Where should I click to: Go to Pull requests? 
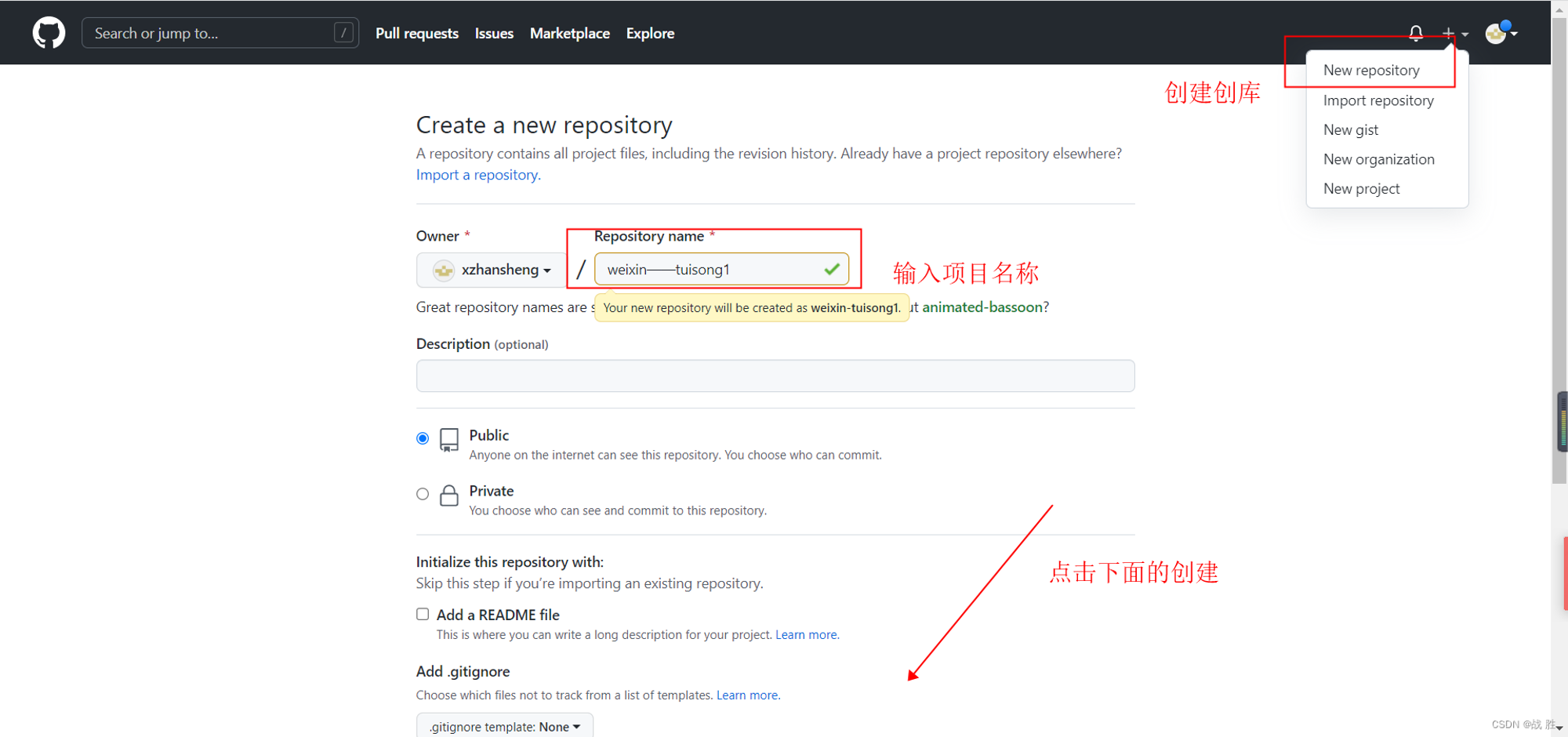click(x=417, y=33)
